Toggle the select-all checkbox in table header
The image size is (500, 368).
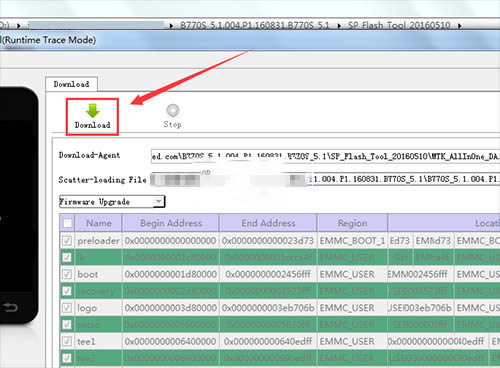(67, 223)
